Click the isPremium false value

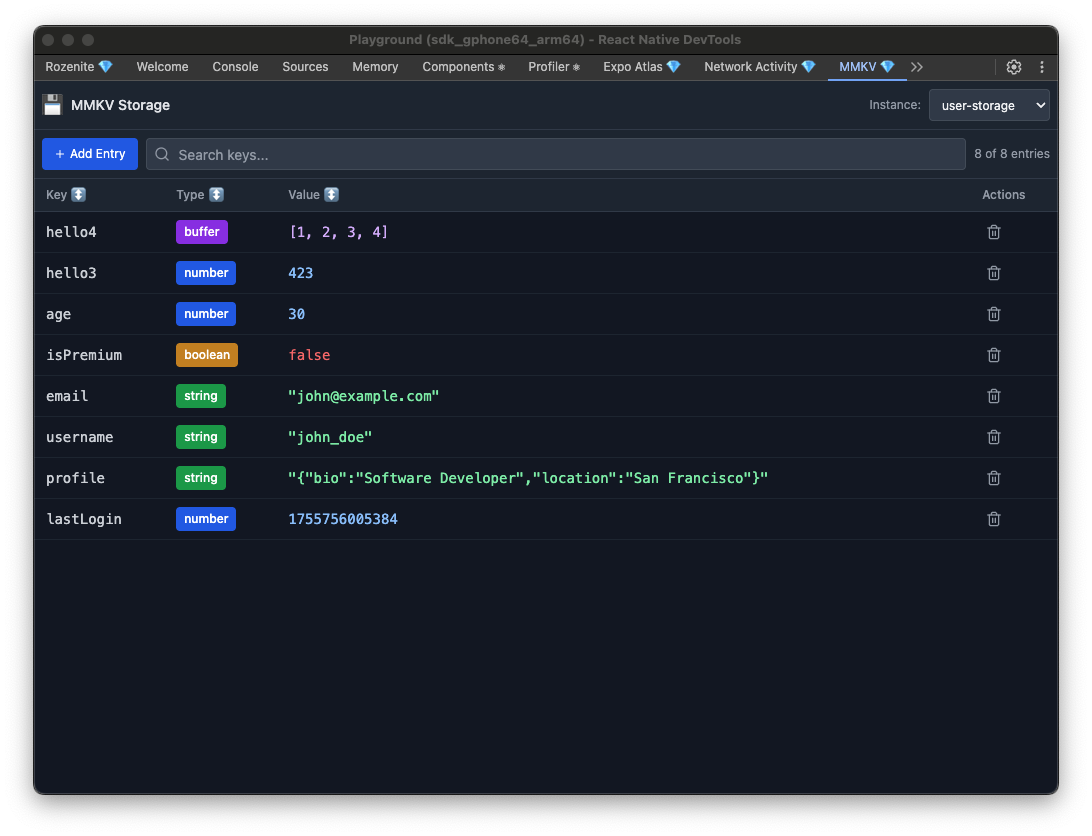click(x=309, y=355)
